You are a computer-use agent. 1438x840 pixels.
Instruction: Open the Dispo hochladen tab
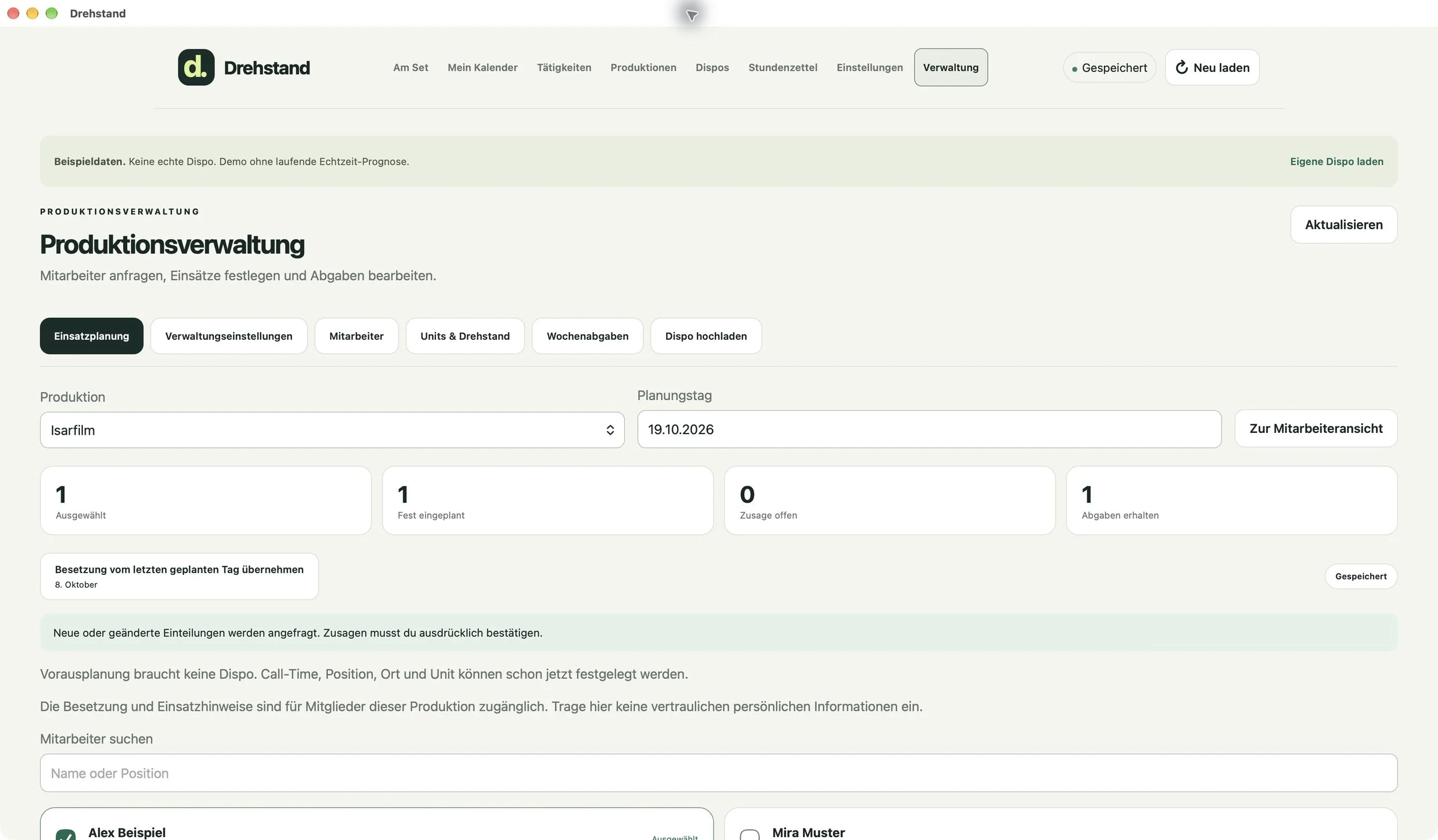tap(706, 336)
